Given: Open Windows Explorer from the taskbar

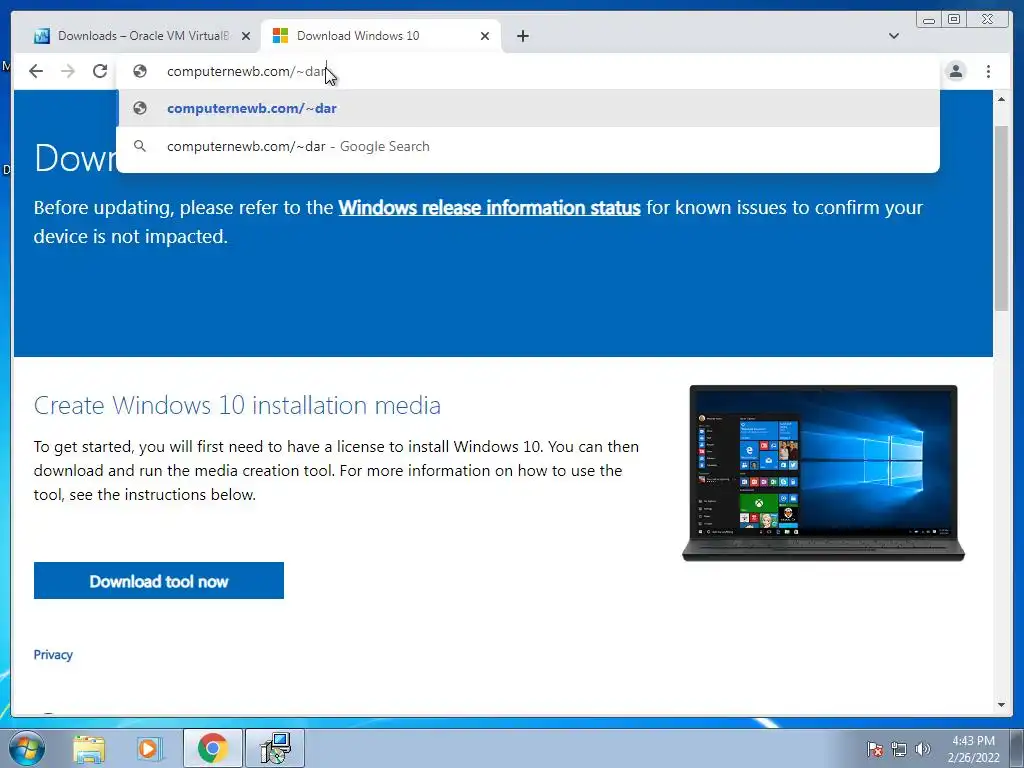Looking at the screenshot, I should [89, 748].
